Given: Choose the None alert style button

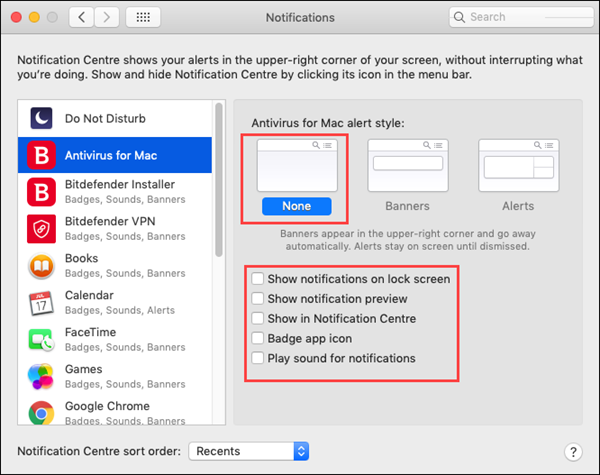Looking at the screenshot, I should 297,206.
